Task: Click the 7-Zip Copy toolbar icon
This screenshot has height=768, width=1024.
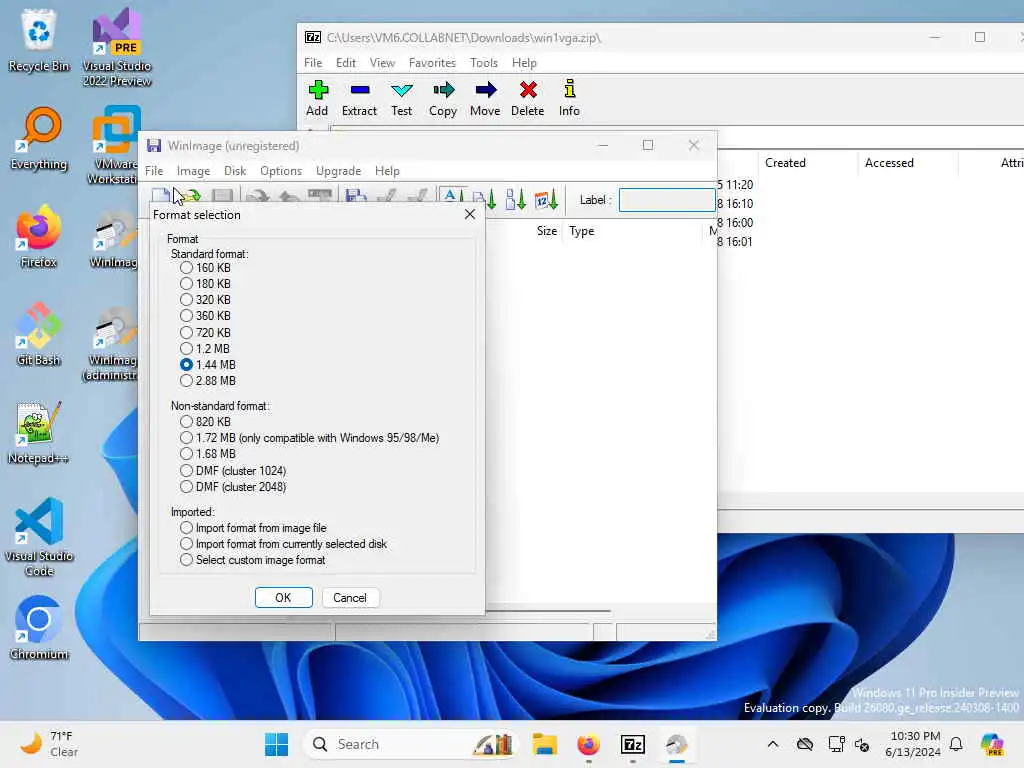Action: pyautogui.click(x=443, y=98)
